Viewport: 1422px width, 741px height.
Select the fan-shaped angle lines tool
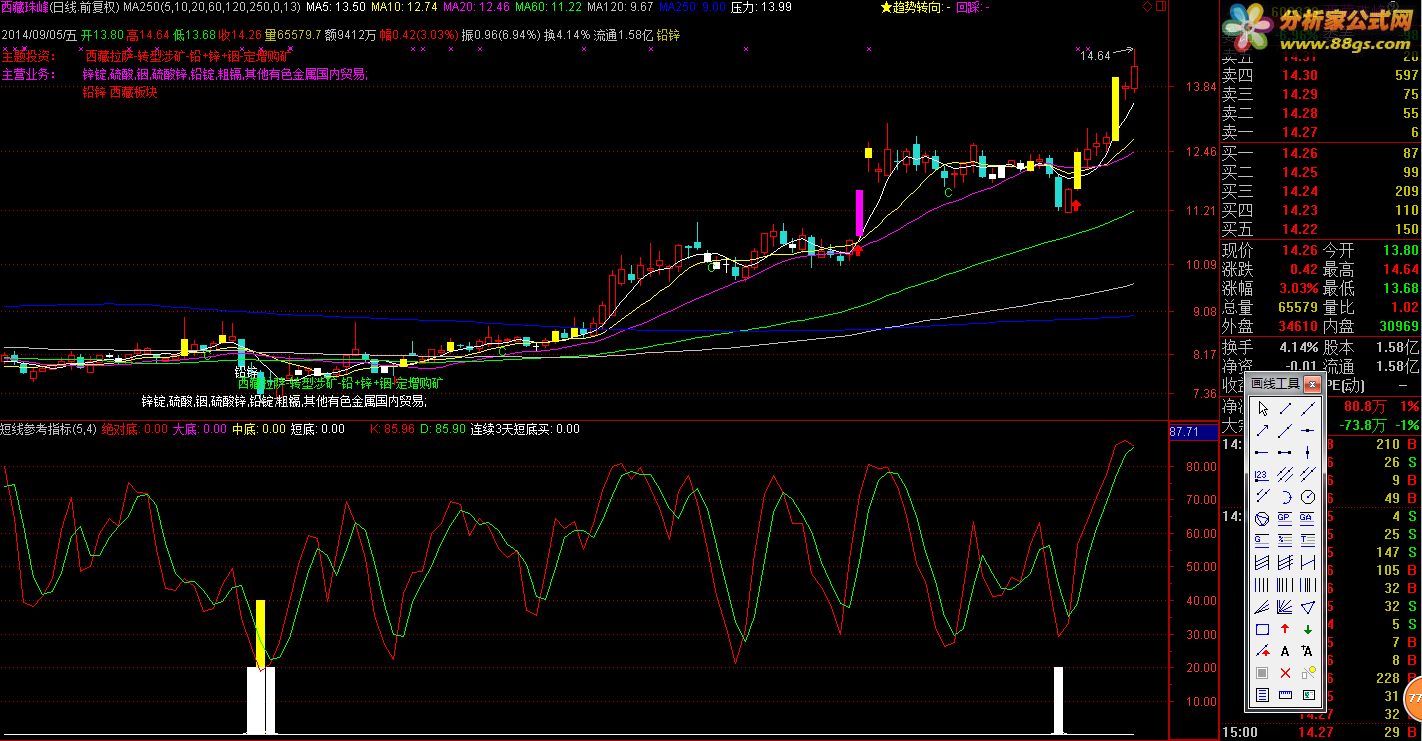point(1285,607)
